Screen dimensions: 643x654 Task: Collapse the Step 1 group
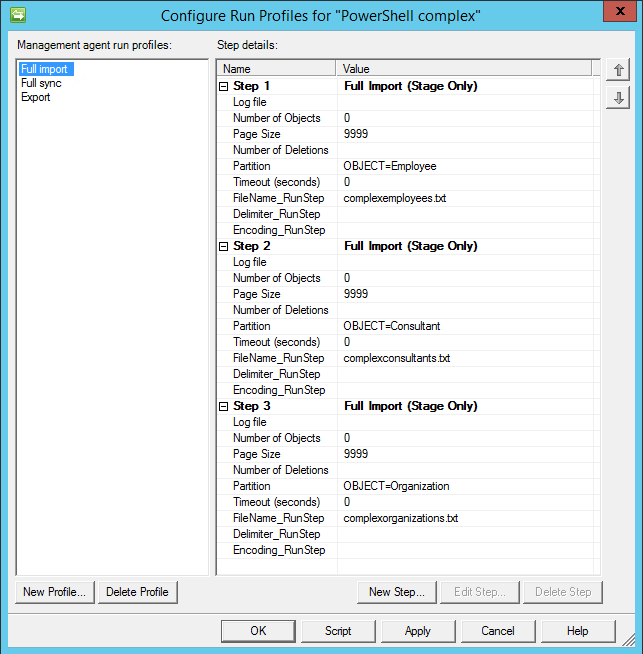(x=224, y=86)
